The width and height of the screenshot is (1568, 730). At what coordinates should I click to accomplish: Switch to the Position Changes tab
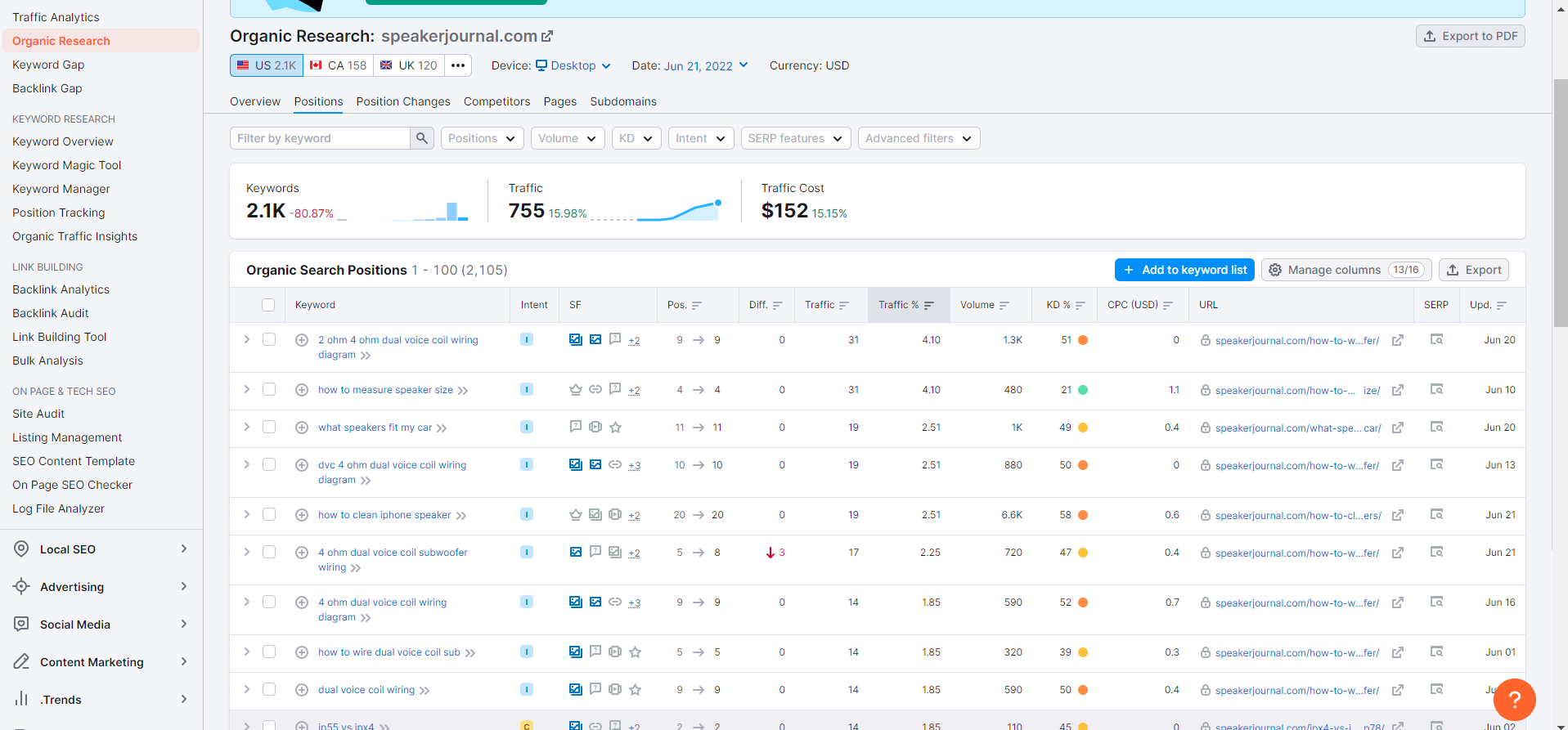pyautogui.click(x=403, y=101)
